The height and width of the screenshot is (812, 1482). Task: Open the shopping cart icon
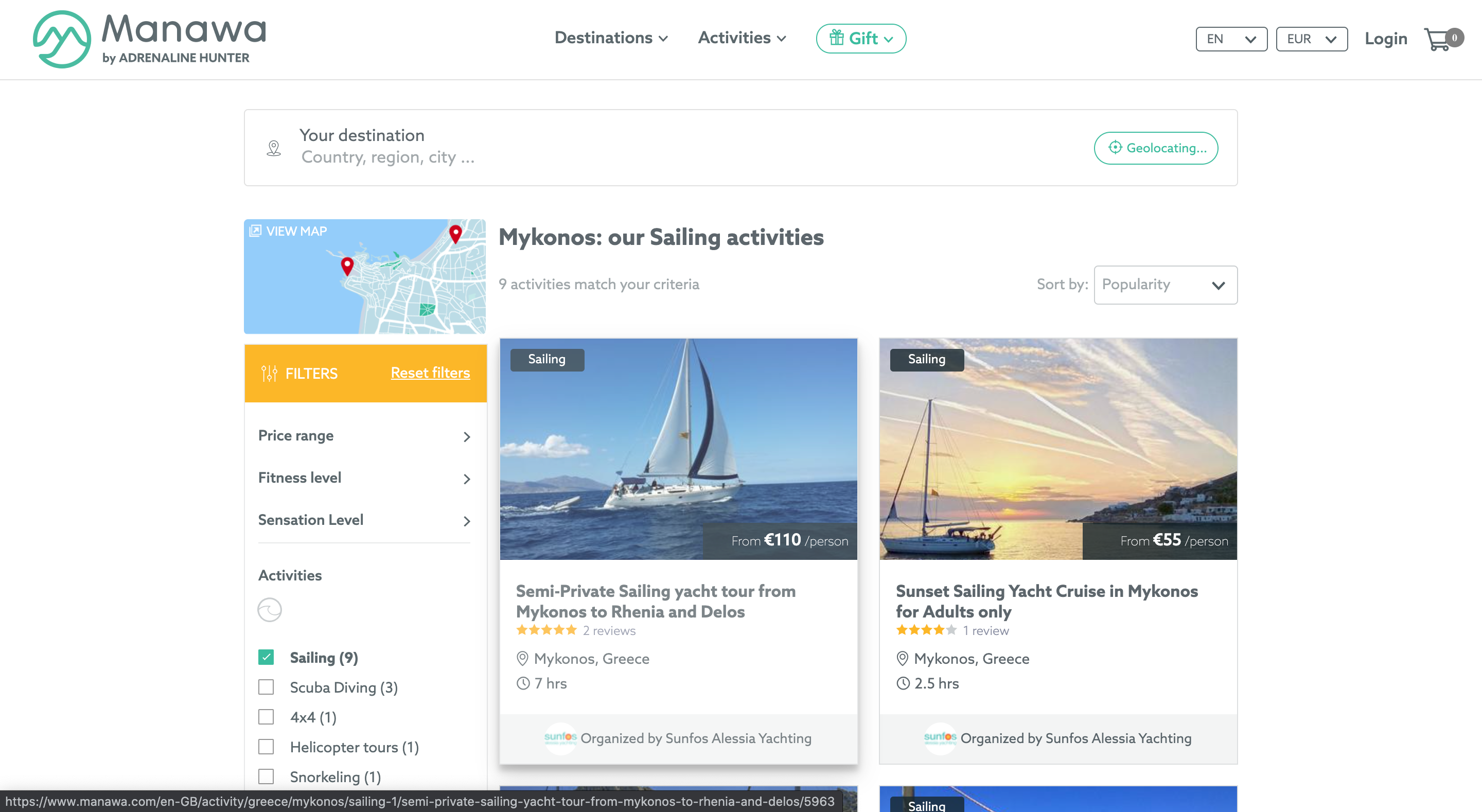1437,39
